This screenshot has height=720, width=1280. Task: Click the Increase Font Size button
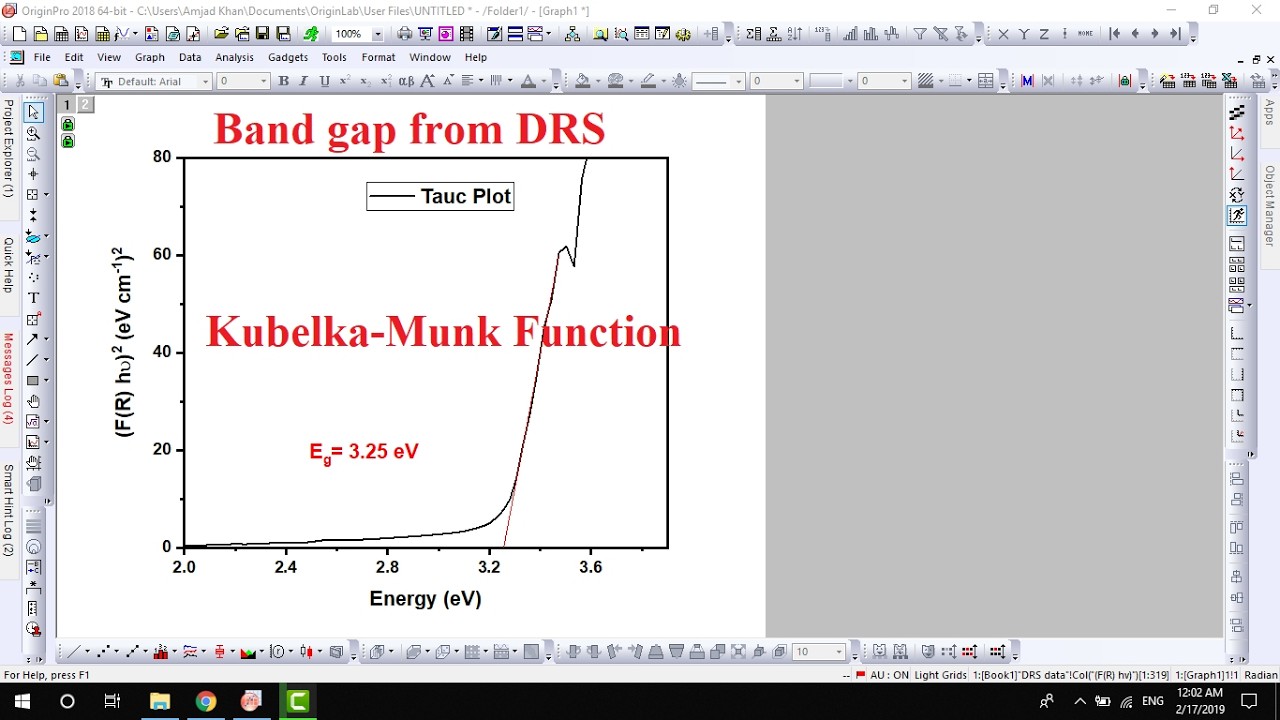tap(427, 81)
